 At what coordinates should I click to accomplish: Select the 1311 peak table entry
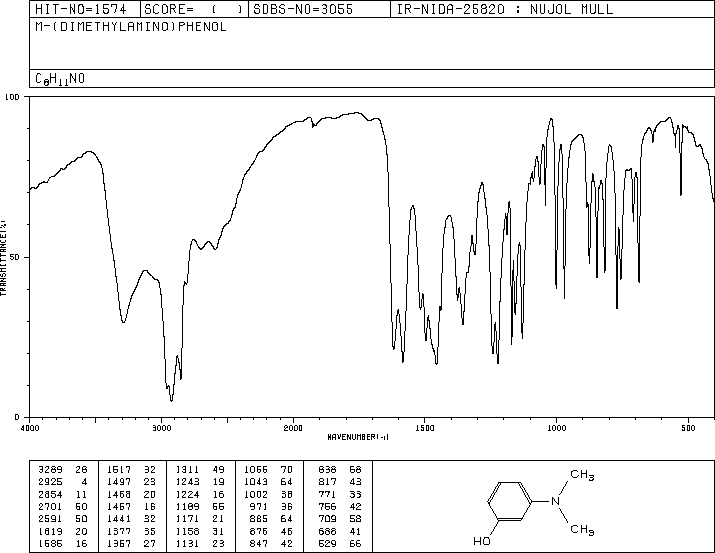(x=200, y=470)
